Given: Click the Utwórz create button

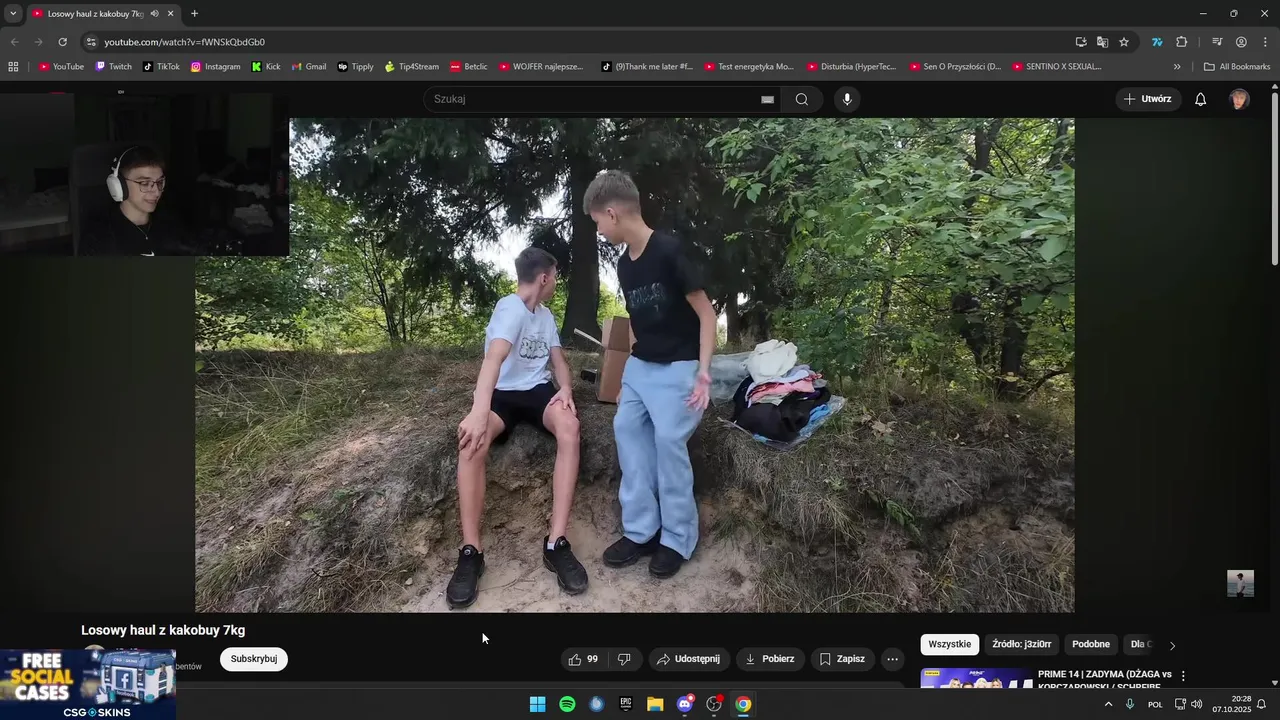Looking at the screenshot, I should 1148,99.
